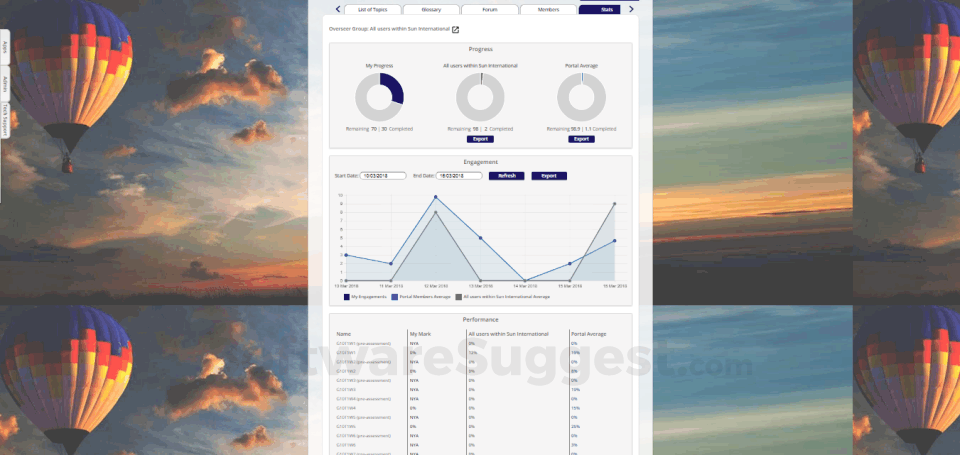The width and height of the screenshot is (960, 455).
Task: Export All users within Sun International progress
Action: tap(480, 139)
